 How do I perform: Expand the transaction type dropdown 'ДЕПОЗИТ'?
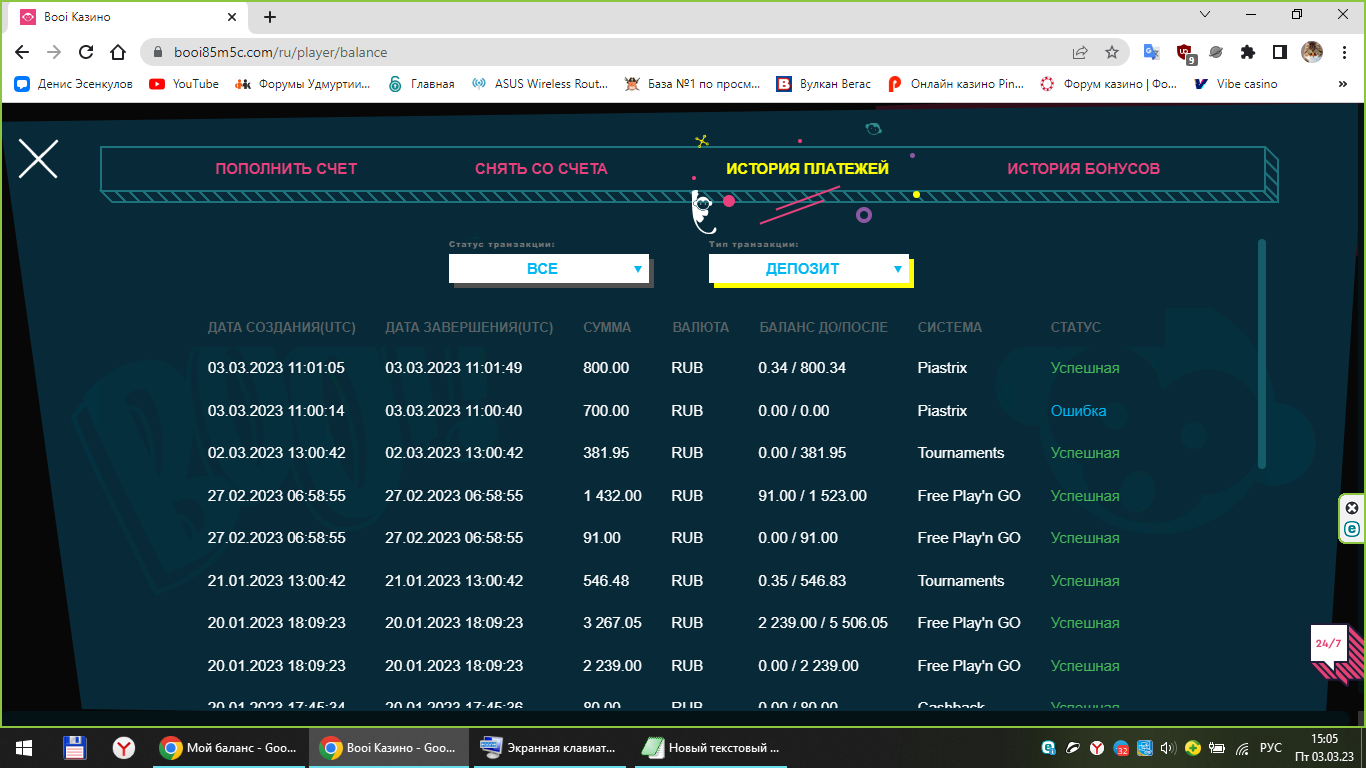click(808, 269)
